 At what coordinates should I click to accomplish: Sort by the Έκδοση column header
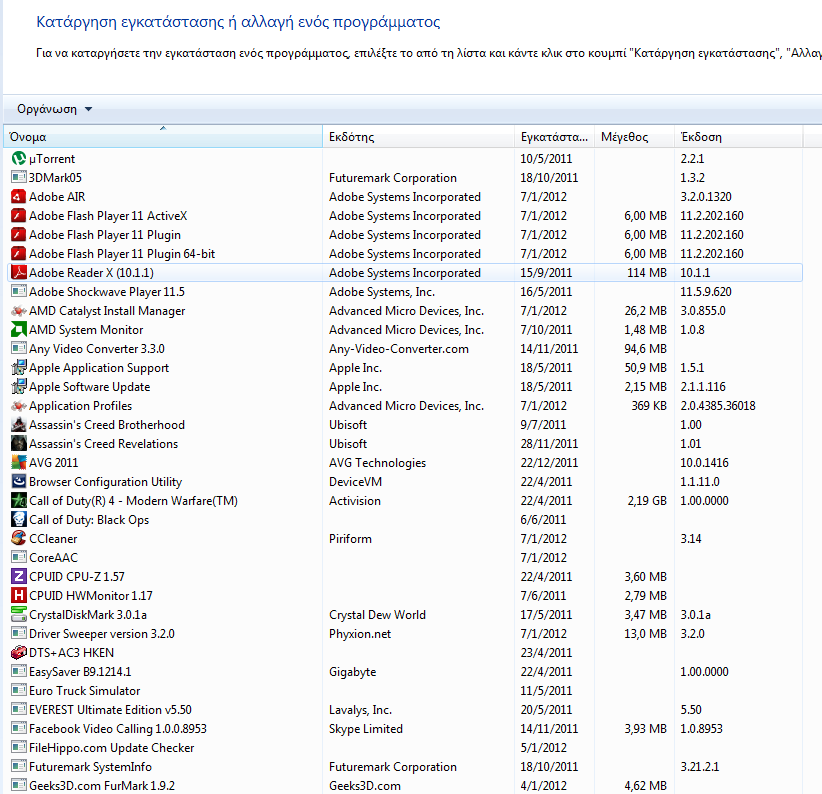(738, 137)
